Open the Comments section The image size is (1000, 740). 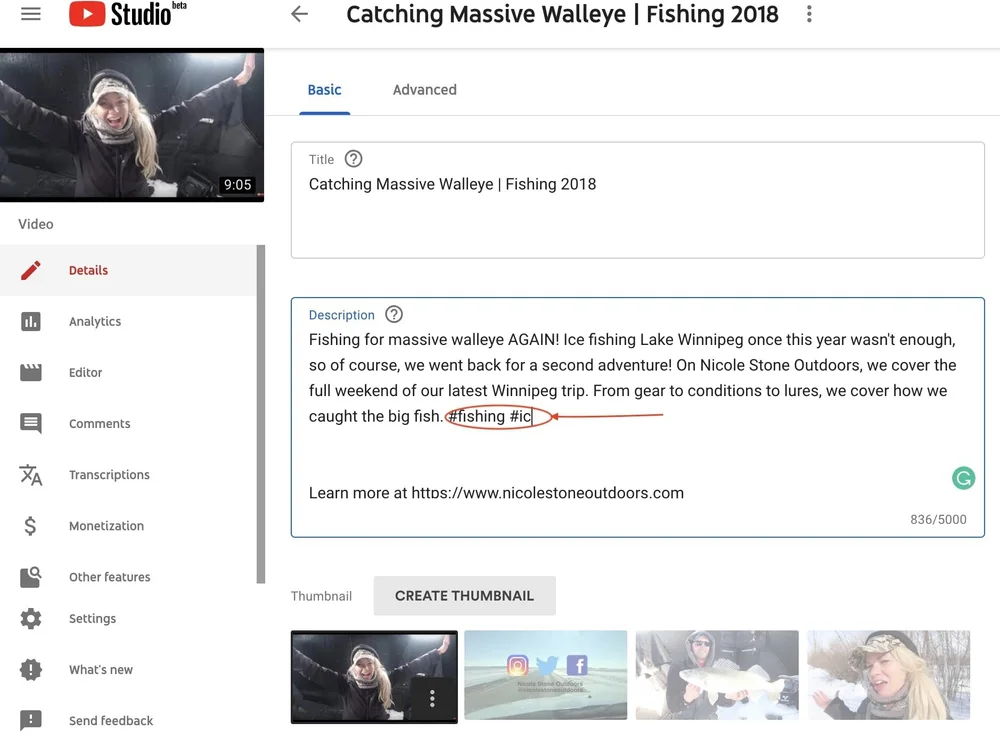(x=99, y=423)
